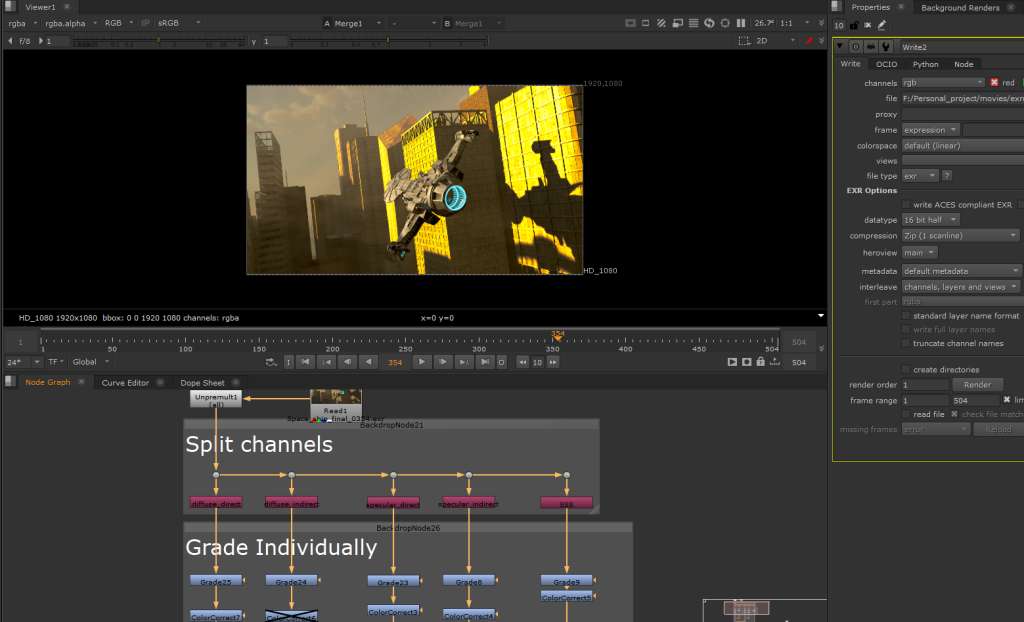Screen dimensions: 1024x622
Task: Toggle the limit to range checkbox by frame range
Action: [x=1006, y=400]
